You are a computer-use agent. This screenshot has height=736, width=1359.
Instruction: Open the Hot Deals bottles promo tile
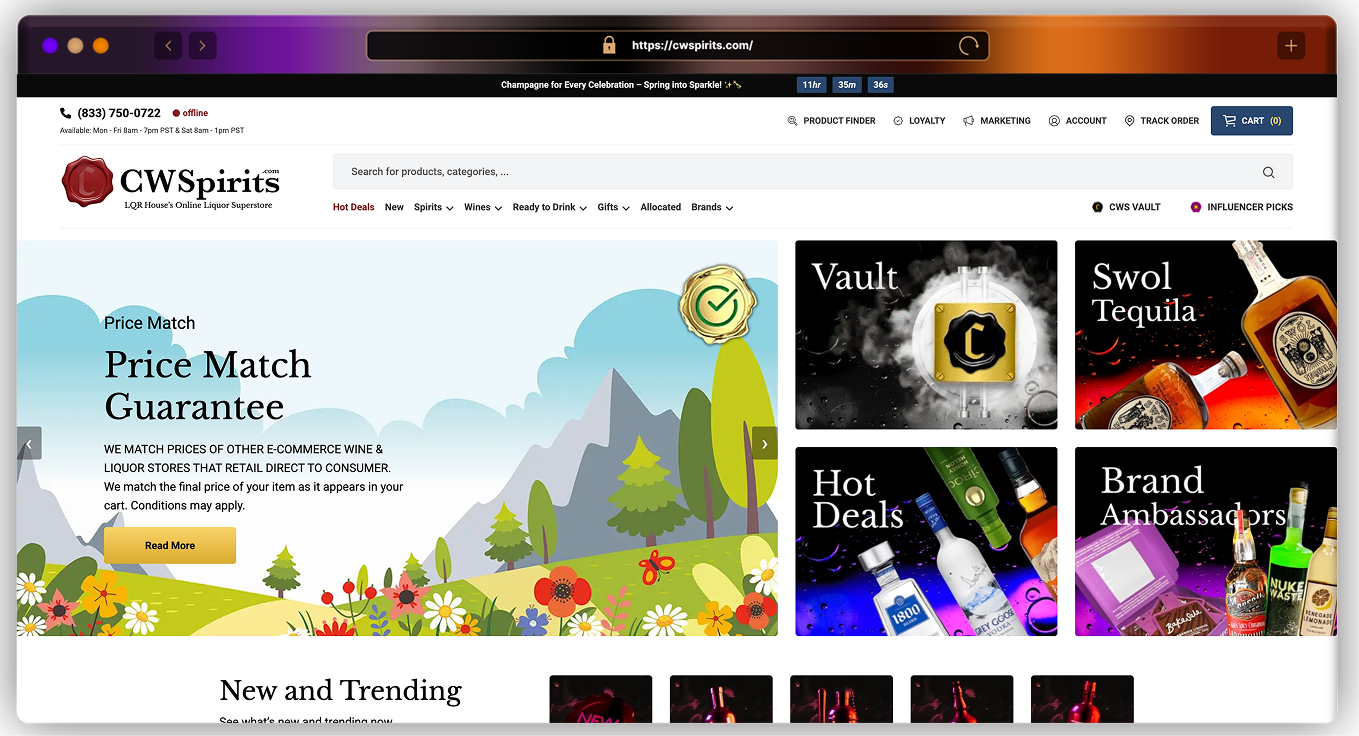[x=926, y=541]
